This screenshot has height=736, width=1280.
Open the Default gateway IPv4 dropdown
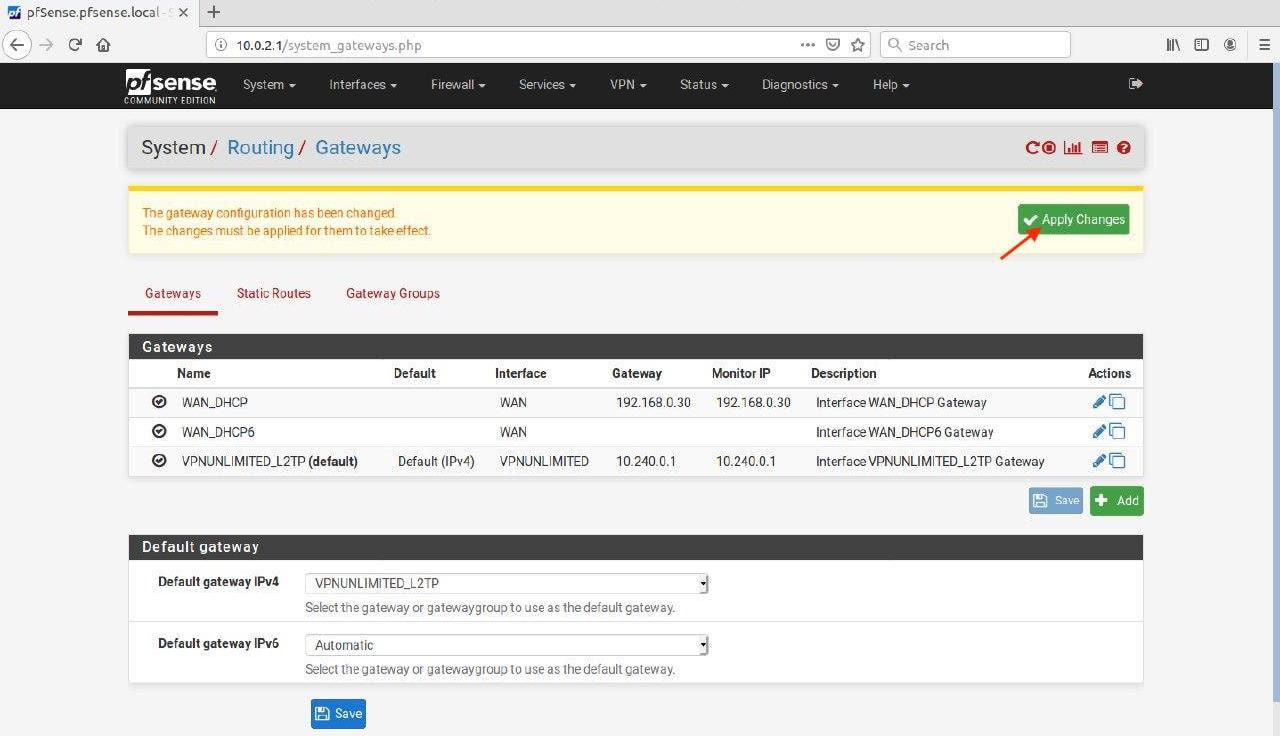pos(506,583)
